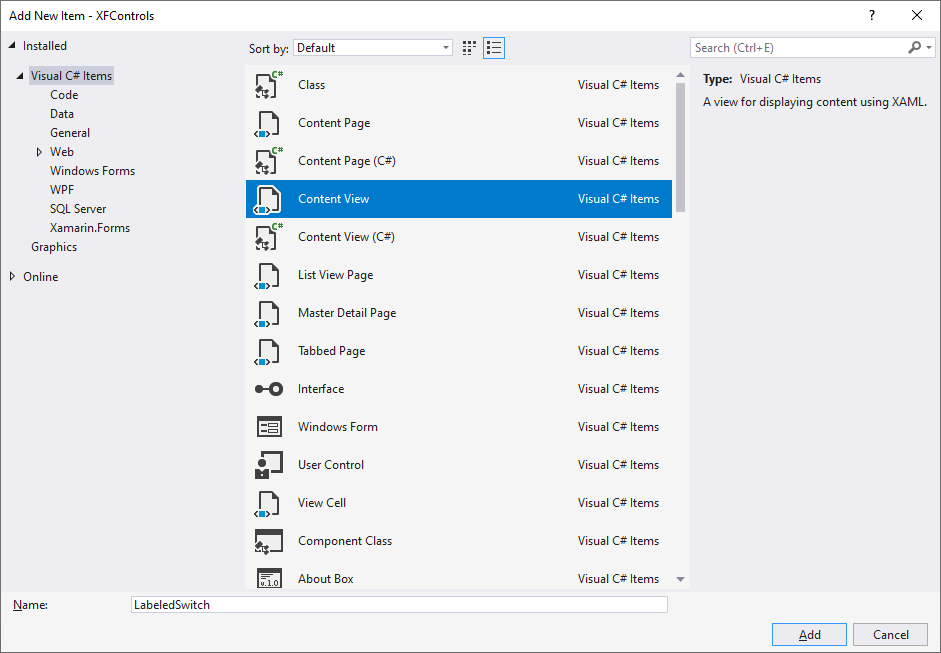Viewport: 941px width, 653px height.
Task: Click the Interface template icon
Action: click(268, 389)
